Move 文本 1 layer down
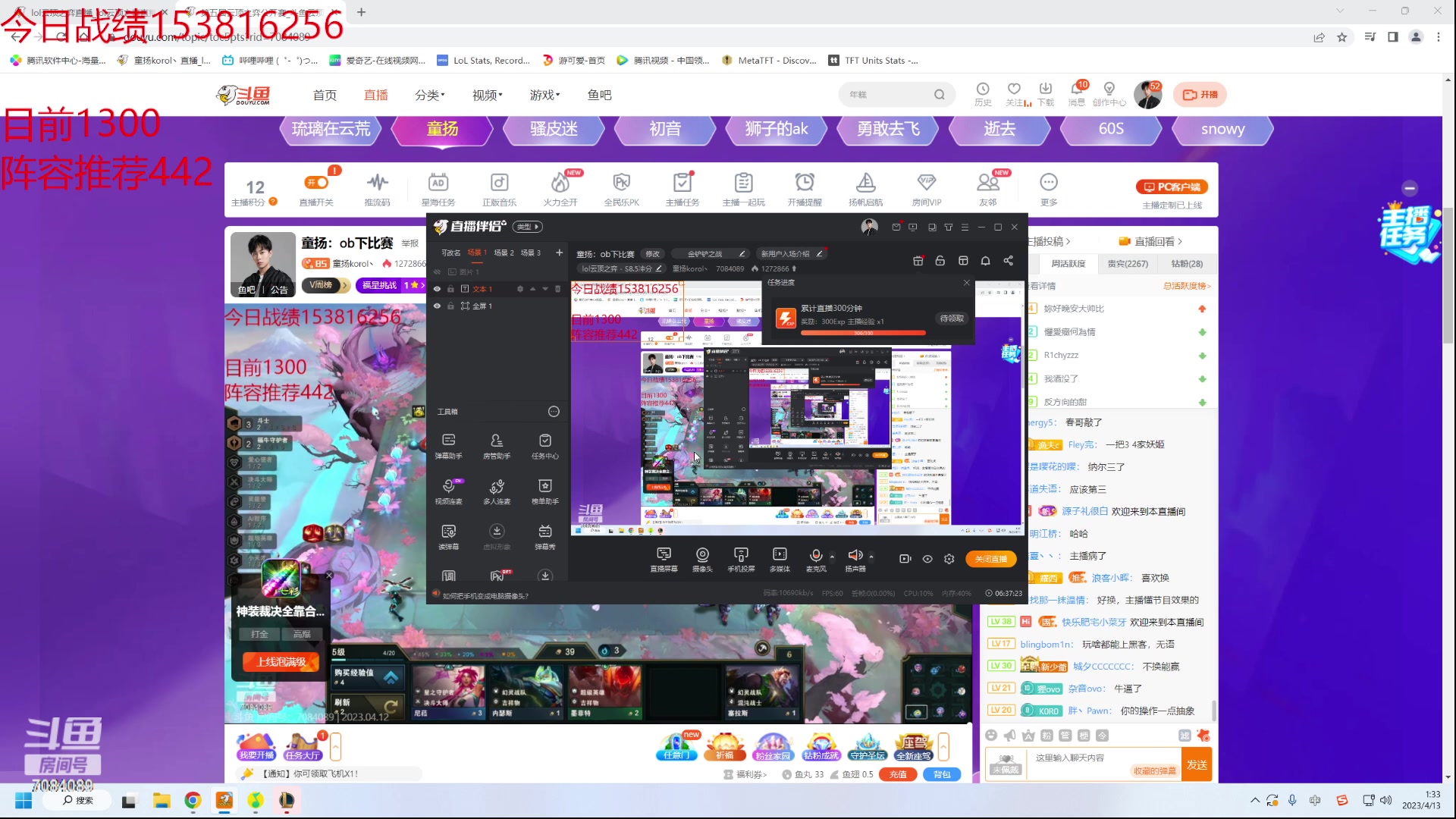Screen dimensions: 1456x819 544,289
